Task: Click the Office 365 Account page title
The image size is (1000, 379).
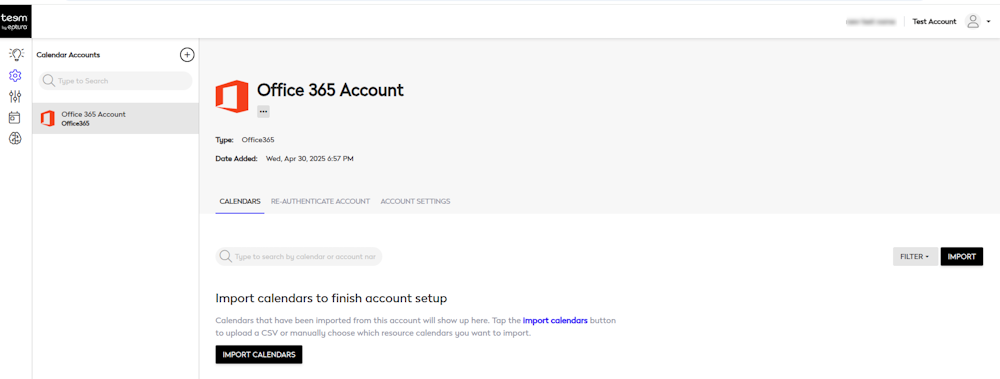Action: click(x=330, y=90)
